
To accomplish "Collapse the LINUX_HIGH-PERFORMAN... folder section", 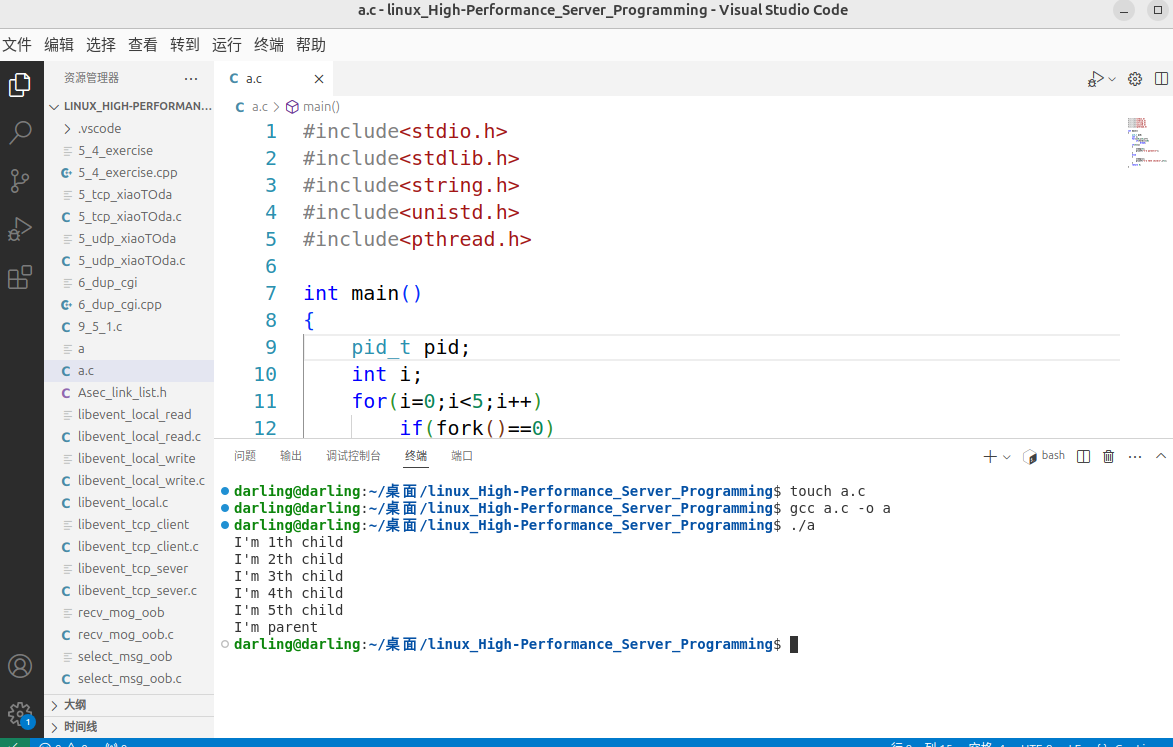I will point(129,106).
